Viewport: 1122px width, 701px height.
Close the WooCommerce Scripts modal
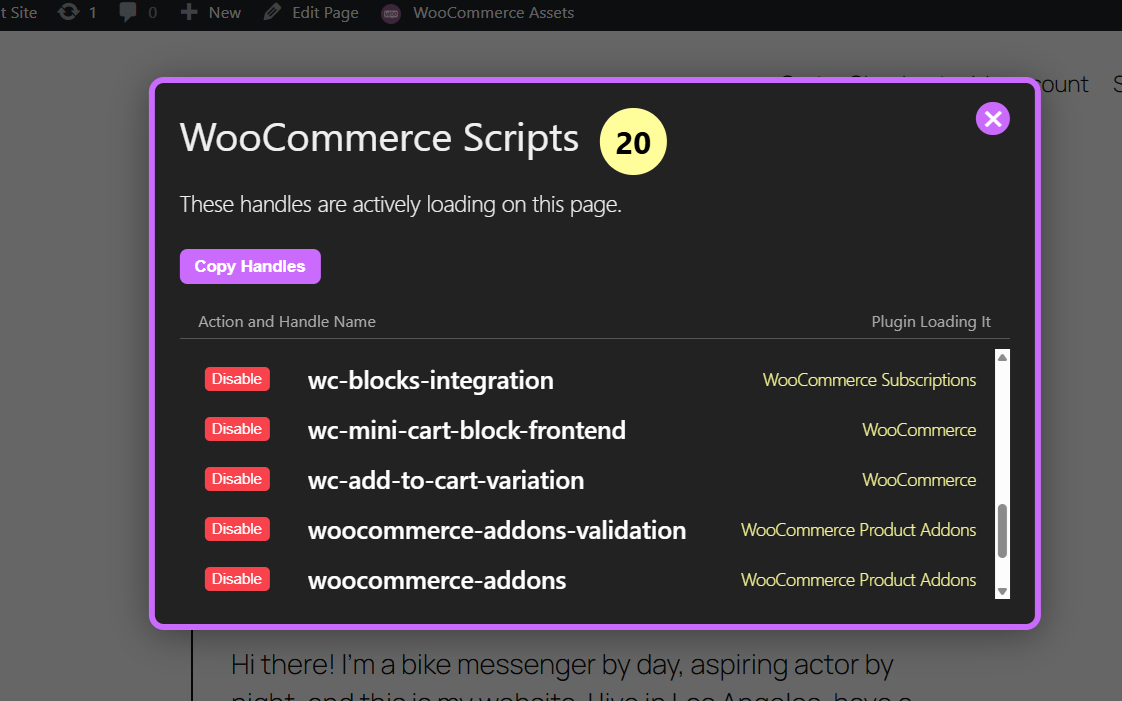[x=992, y=119]
